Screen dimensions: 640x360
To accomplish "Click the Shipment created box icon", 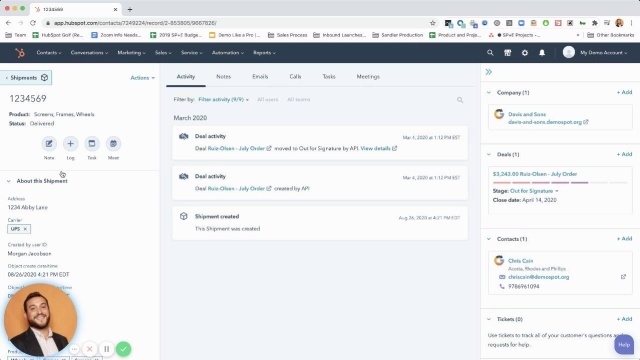I will click(184, 216).
